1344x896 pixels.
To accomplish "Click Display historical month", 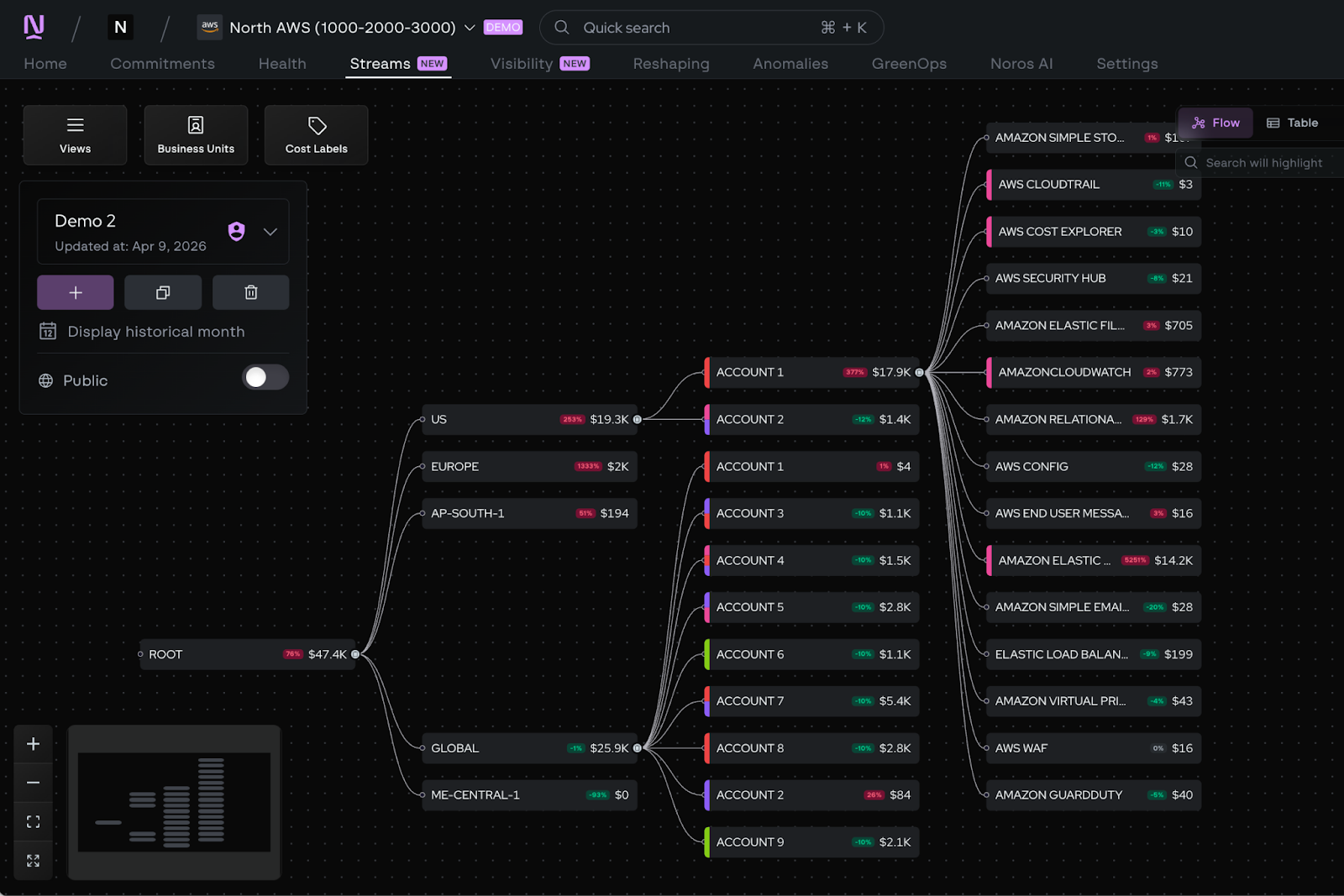I will coord(155,331).
